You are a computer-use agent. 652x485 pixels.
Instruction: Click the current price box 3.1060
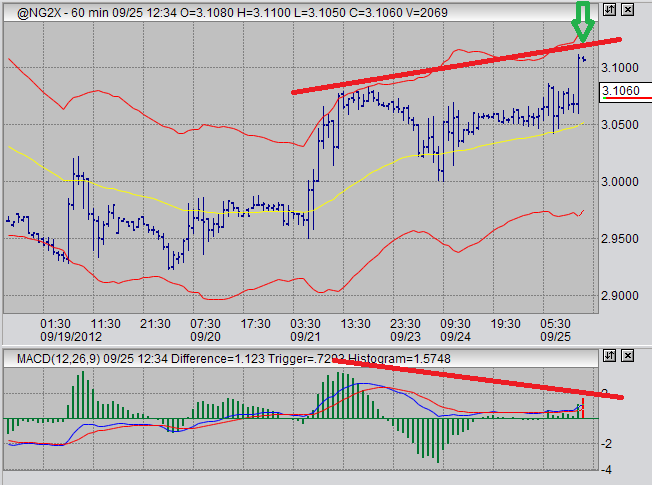[x=625, y=92]
